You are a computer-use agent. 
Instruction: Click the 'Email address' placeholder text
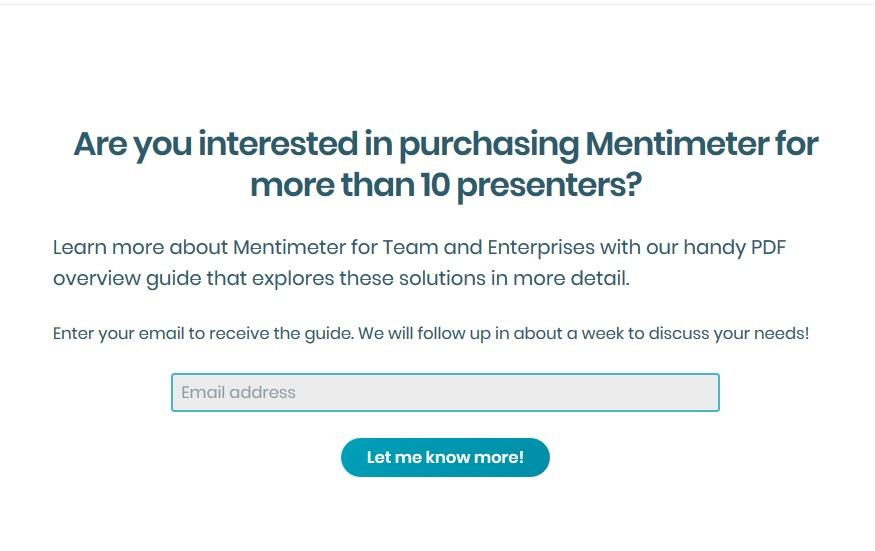[238, 392]
